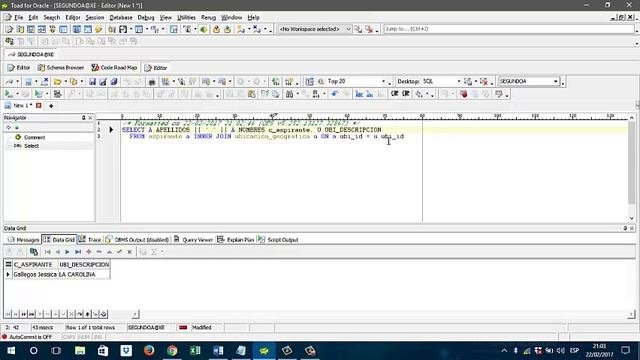This screenshot has width=640, height=360.
Task: Open dropdown arrow next to Sigma icon
Action: point(162,252)
